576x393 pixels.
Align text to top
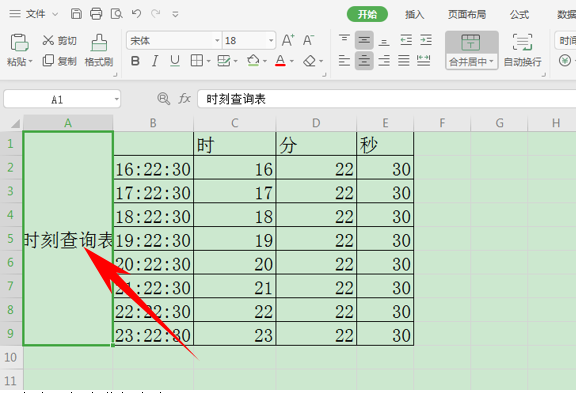point(344,40)
